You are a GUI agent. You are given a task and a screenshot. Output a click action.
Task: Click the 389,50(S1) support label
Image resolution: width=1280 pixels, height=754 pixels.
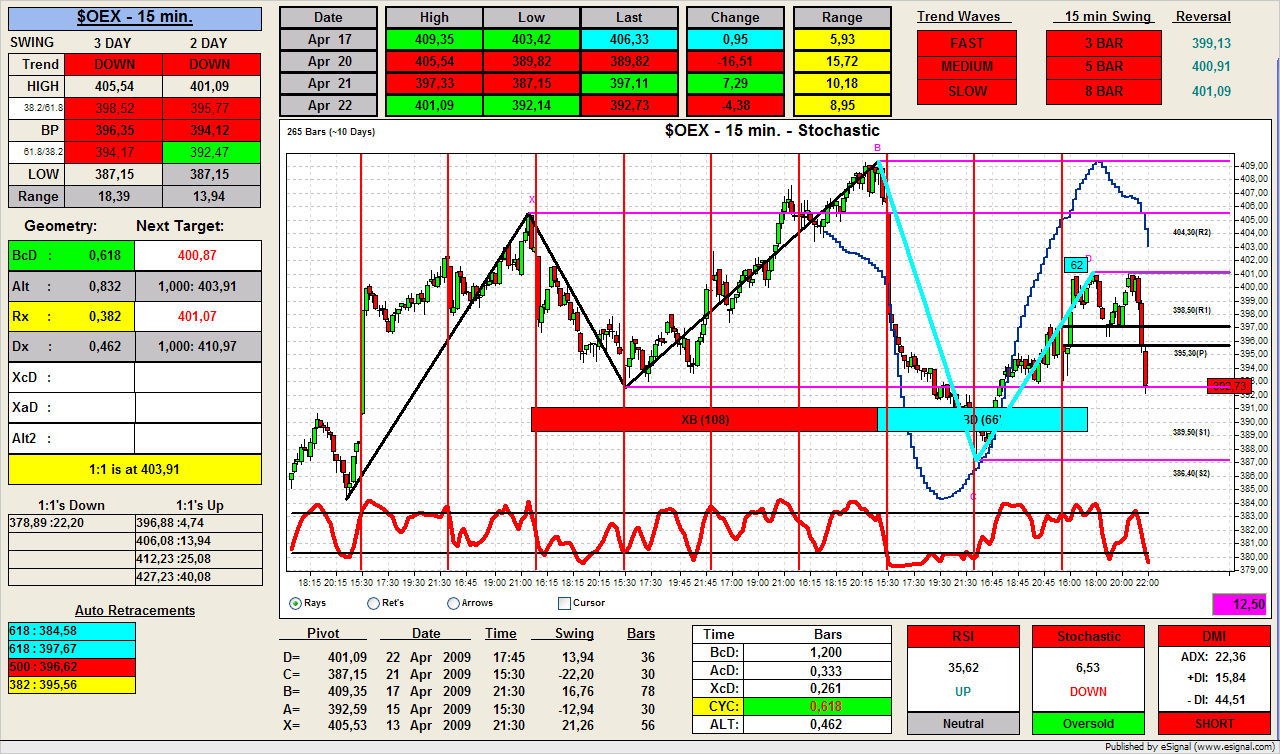[1191, 432]
